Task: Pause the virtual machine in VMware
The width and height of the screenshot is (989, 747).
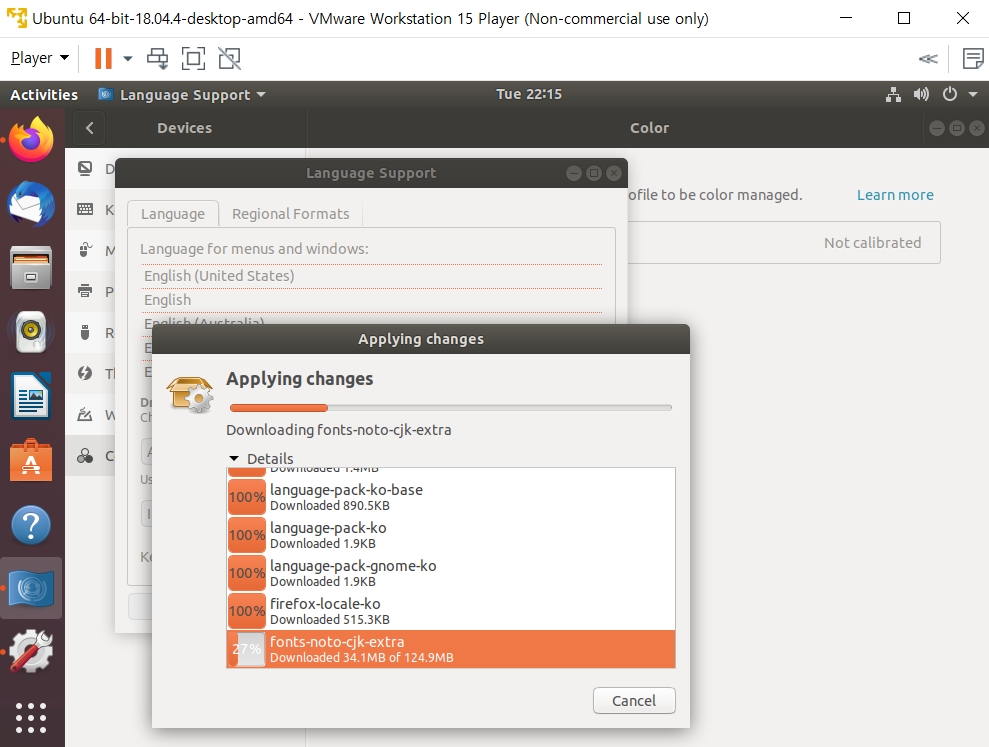Action: coord(103,59)
